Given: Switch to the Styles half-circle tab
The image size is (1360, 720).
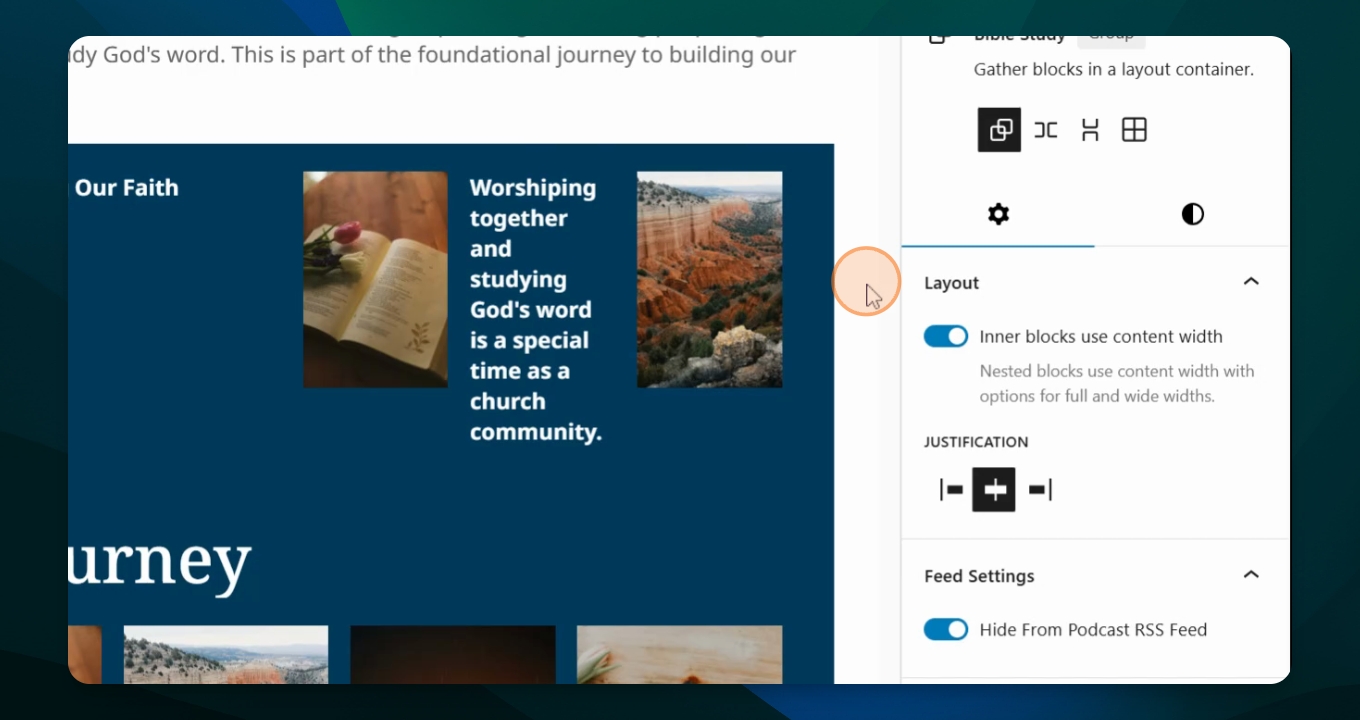Looking at the screenshot, I should pos(1192,214).
